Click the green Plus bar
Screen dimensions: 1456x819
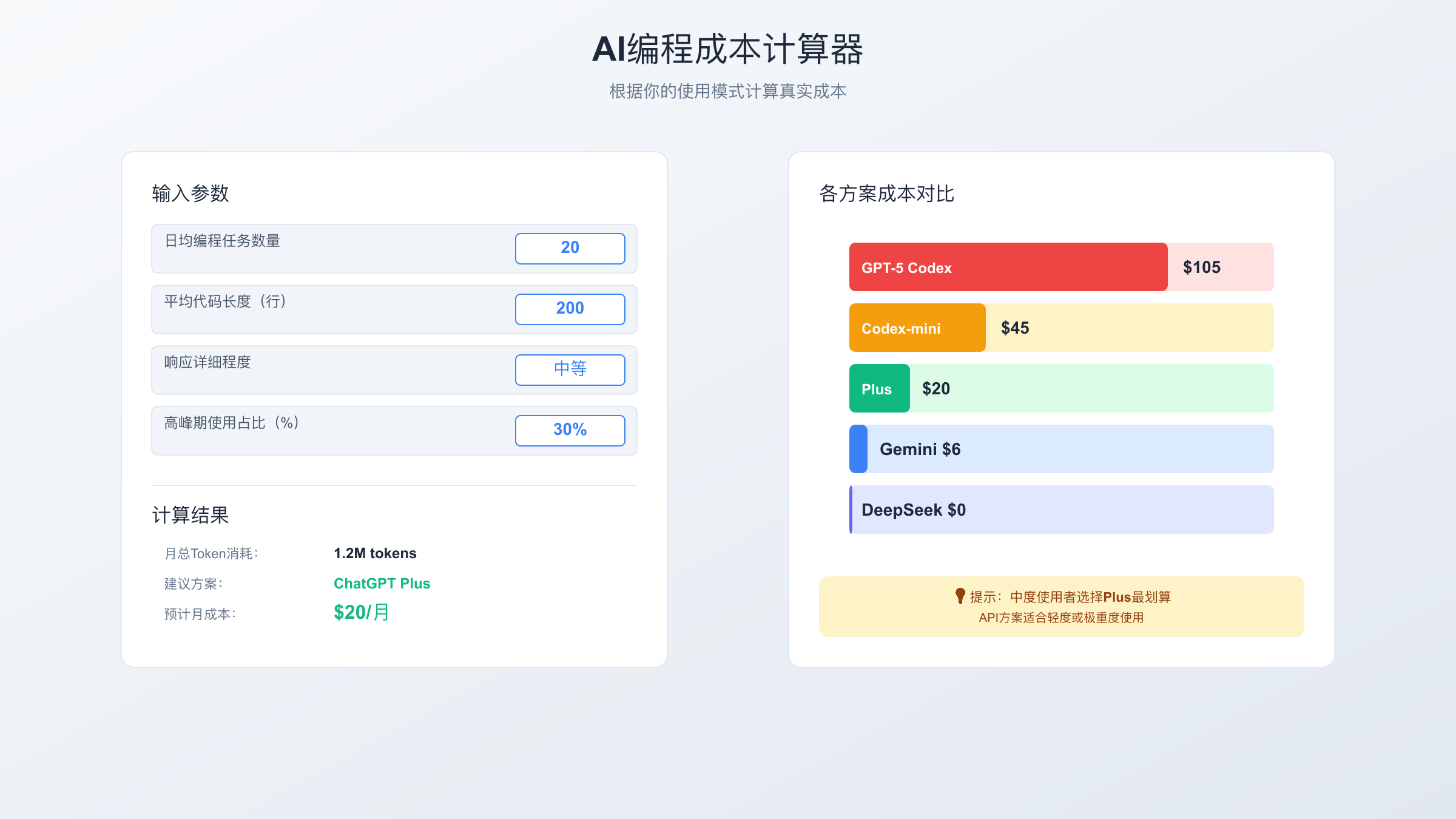[880, 388]
